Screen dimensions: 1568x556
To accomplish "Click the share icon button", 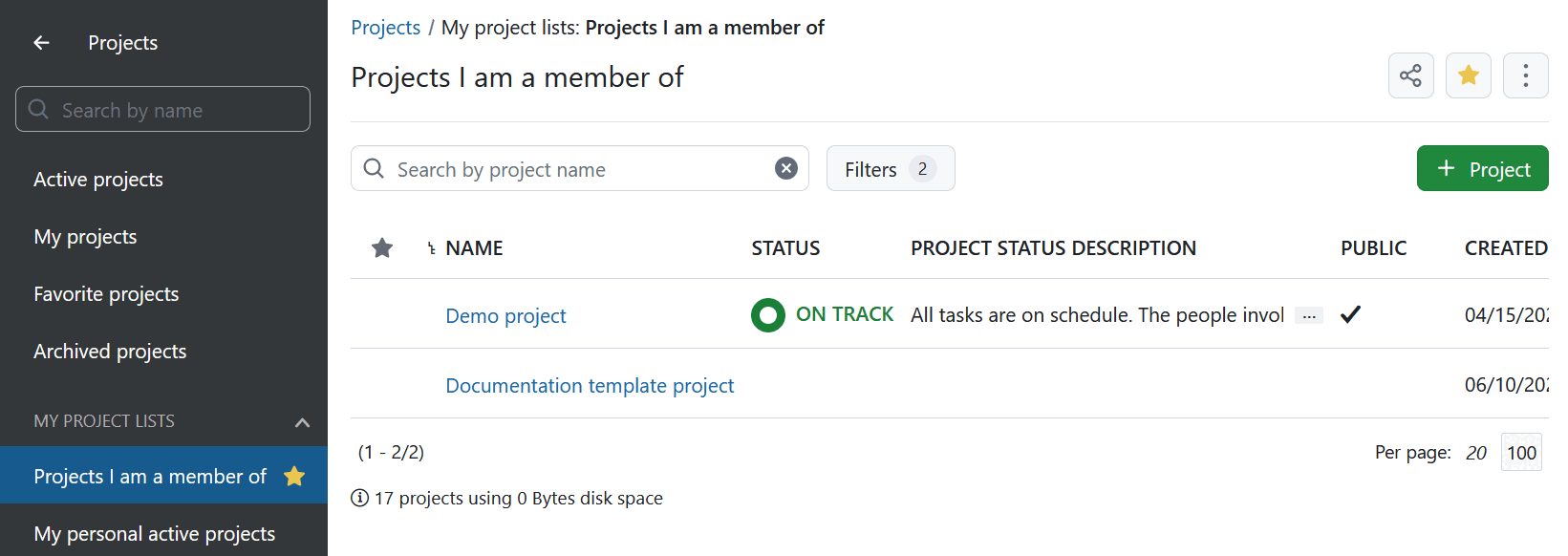I will click(1410, 75).
